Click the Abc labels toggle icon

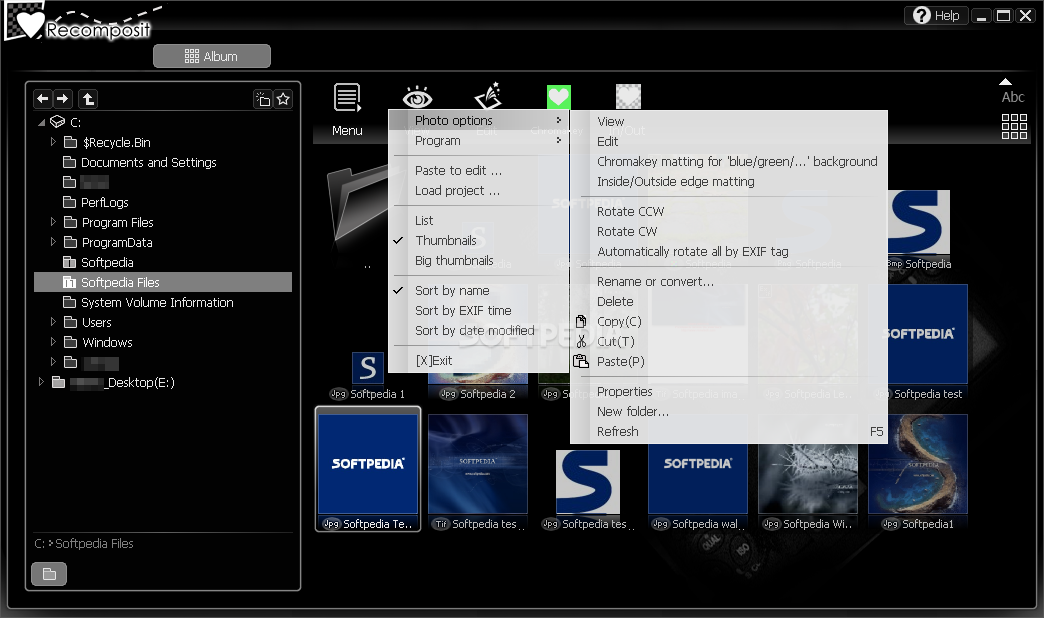pyautogui.click(x=1013, y=97)
